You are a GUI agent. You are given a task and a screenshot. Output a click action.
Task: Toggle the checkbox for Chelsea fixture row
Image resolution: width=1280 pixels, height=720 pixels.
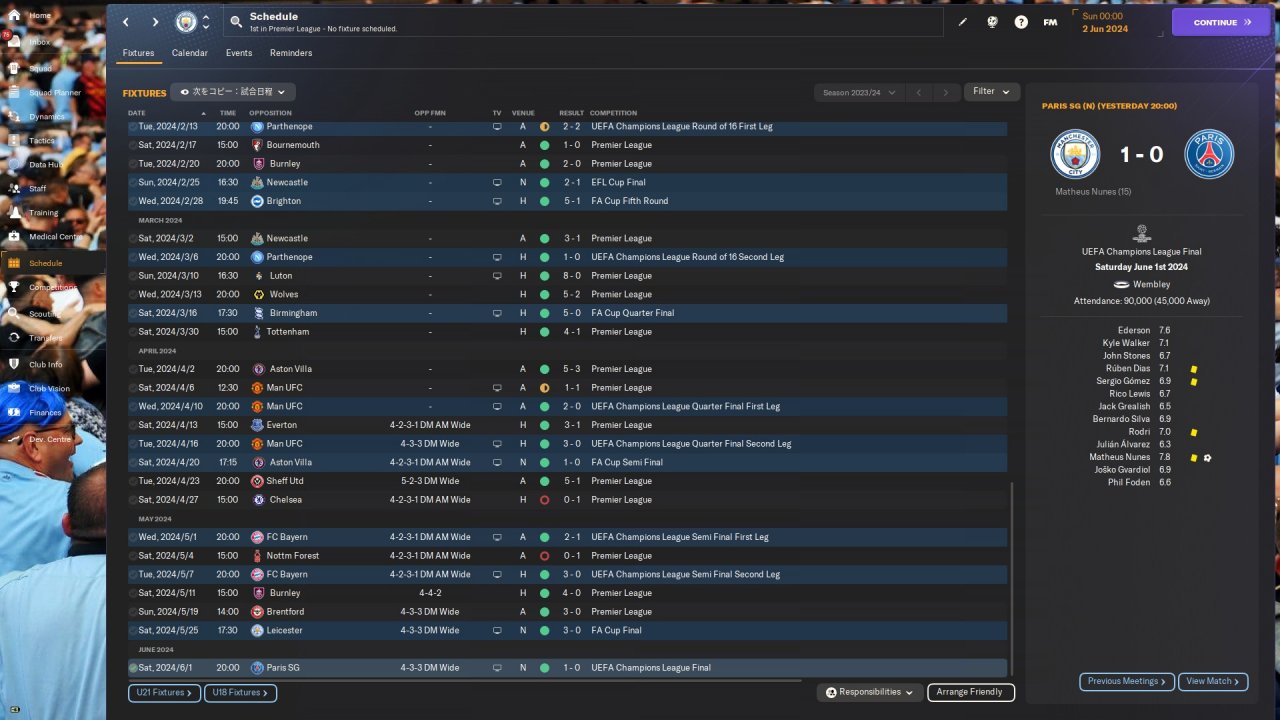click(x=134, y=500)
